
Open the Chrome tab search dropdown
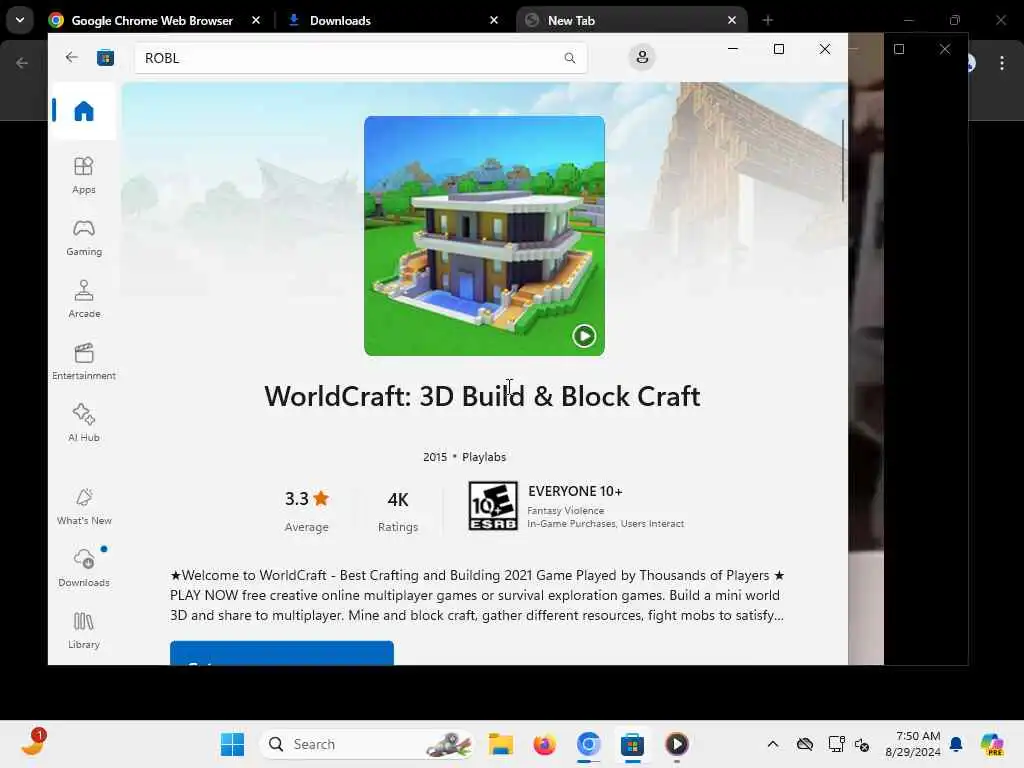click(x=20, y=20)
